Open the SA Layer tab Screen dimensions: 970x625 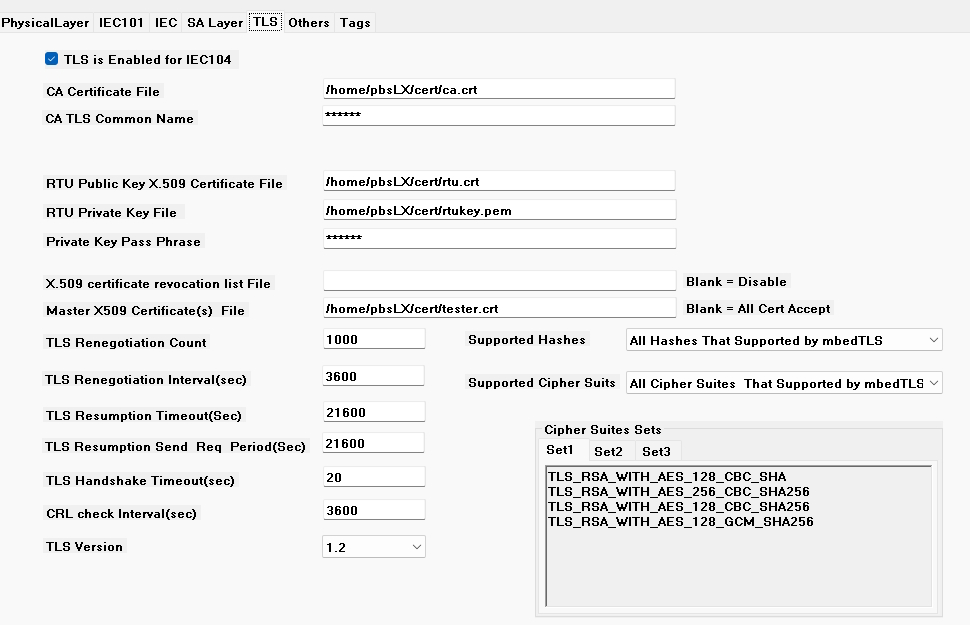point(214,21)
